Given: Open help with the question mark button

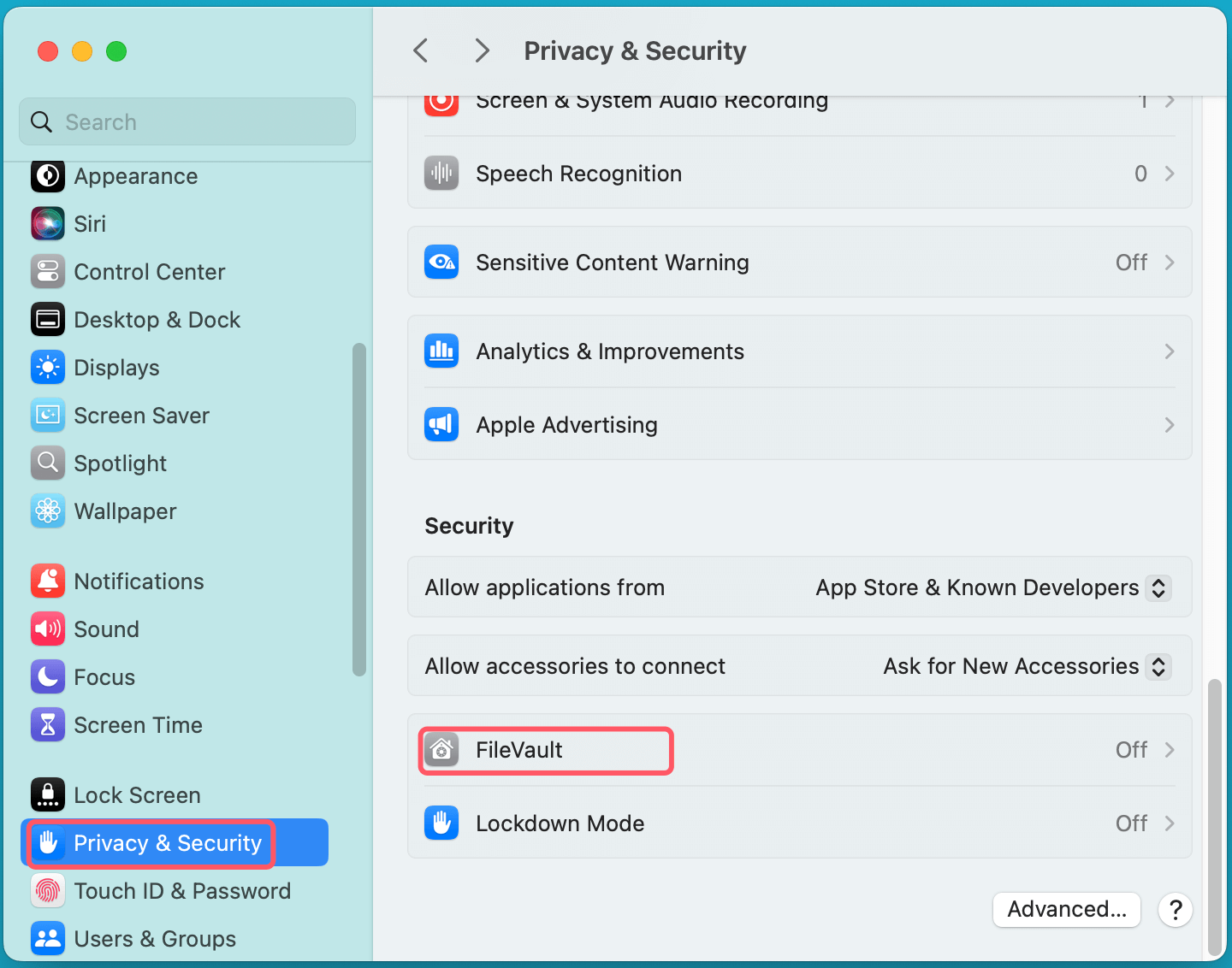Looking at the screenshot, I should click(x=1176, y=910).
